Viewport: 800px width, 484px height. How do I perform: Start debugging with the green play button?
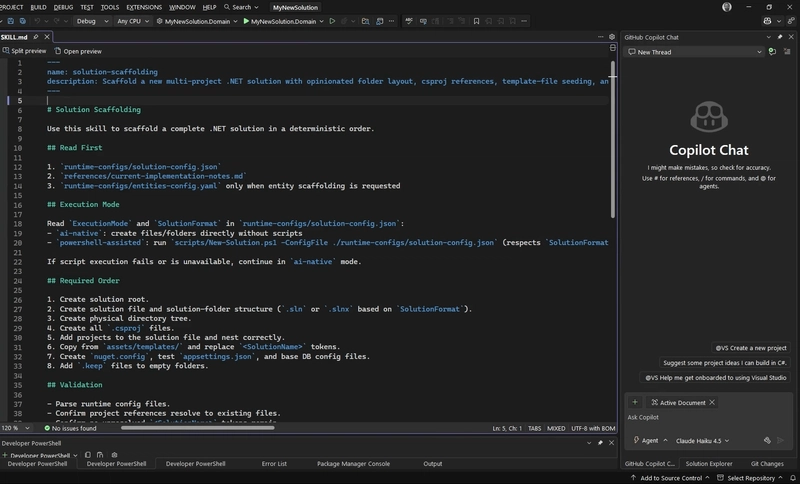(247, 21)
